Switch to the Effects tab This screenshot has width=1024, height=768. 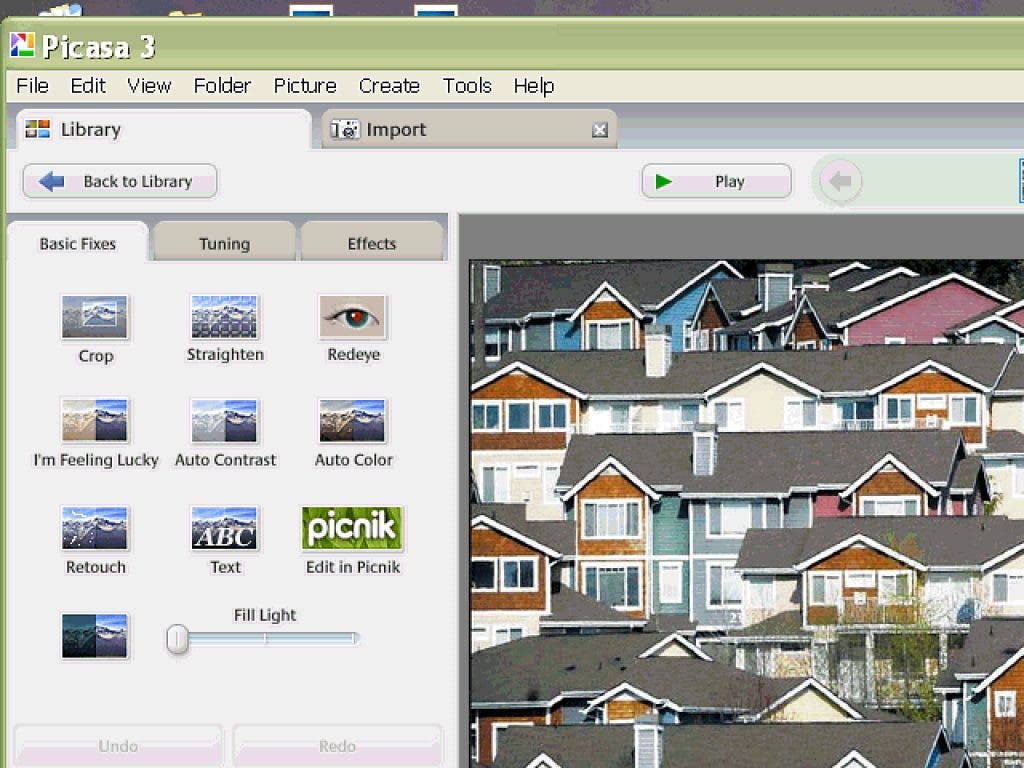[x=371, y=243]
